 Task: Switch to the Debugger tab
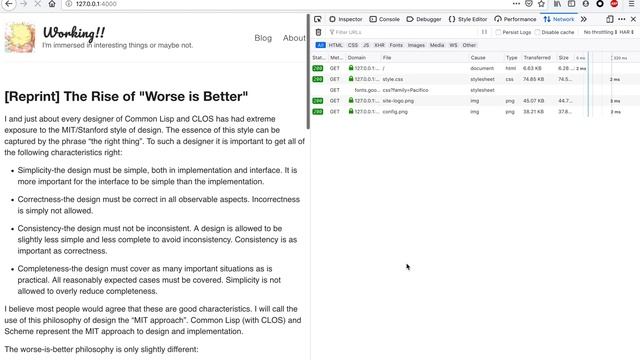click(x=424, y=19)
